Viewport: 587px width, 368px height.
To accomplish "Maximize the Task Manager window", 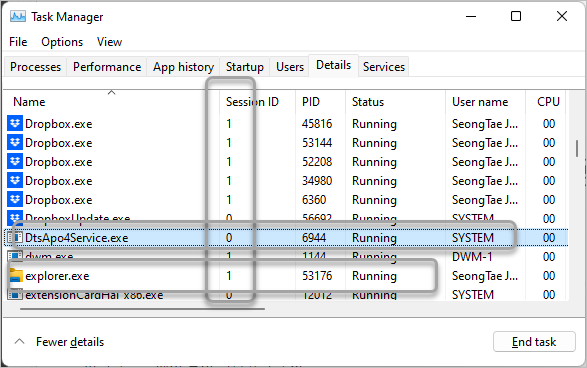I will (516, 16).
